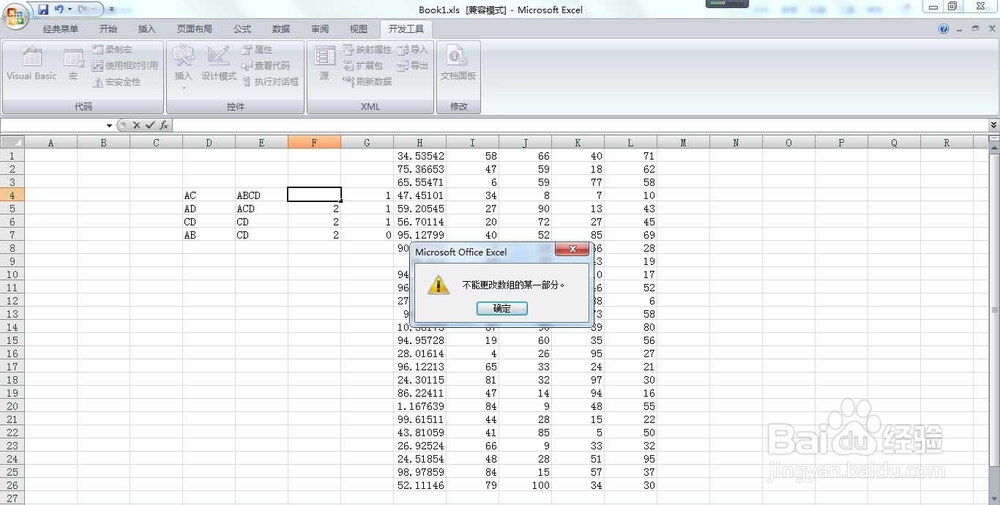Toggle 使用相对引用 option
The image size is (1000, 505).
[125, 66]
